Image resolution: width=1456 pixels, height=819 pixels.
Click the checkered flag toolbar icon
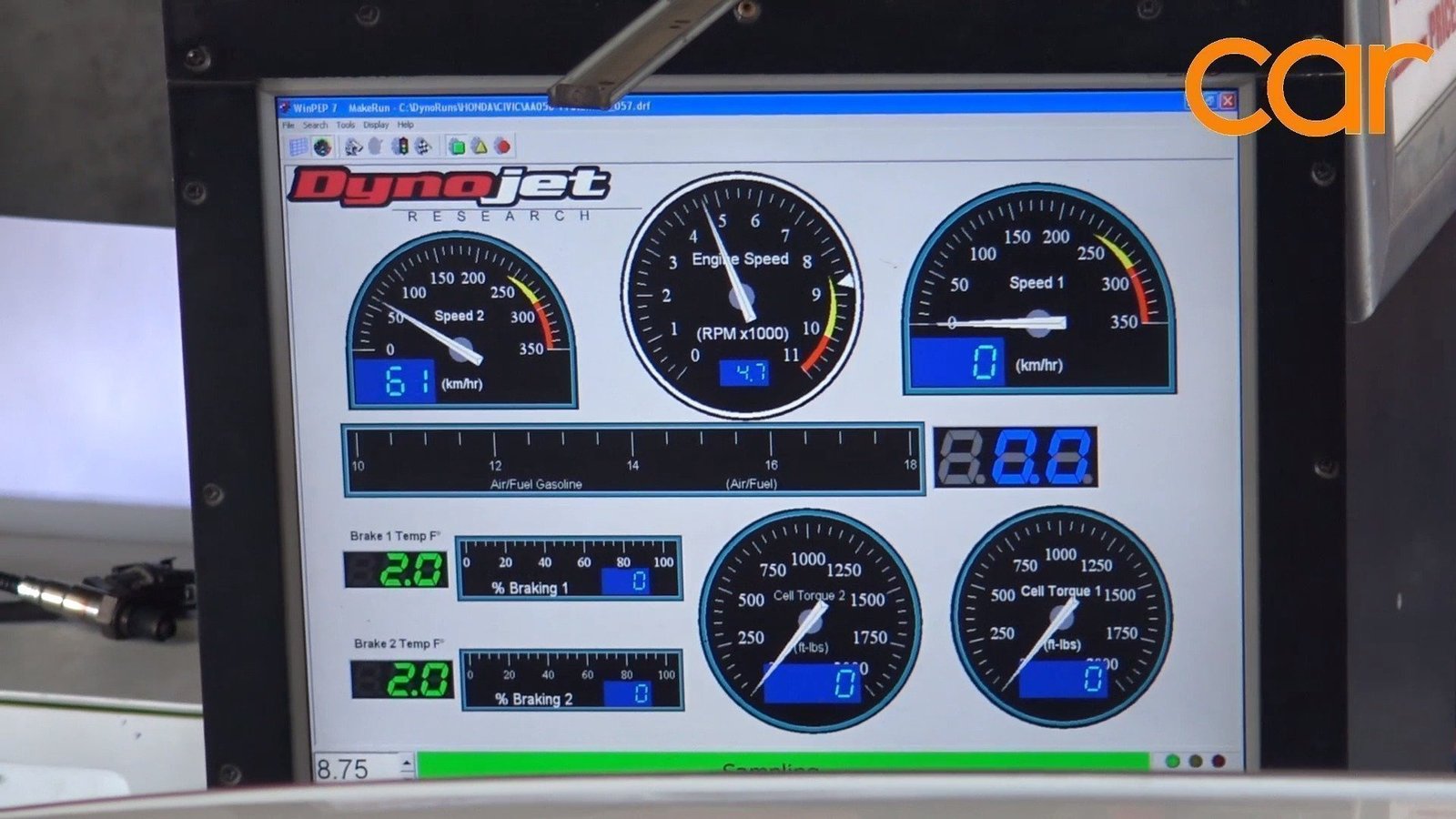[422, 147]
